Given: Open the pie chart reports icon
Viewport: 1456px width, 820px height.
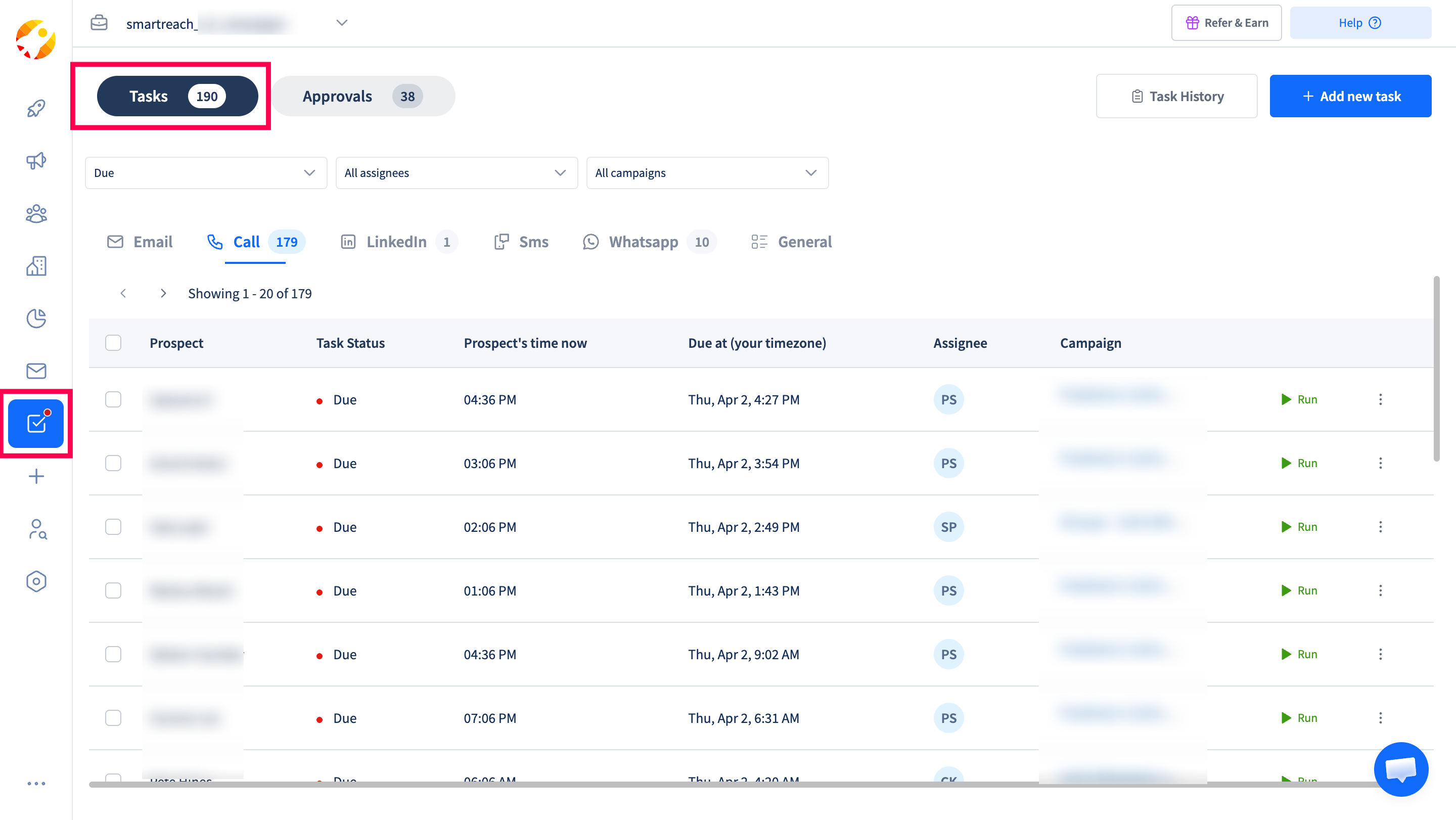Looking at the screenshot, I should [36, 318].
